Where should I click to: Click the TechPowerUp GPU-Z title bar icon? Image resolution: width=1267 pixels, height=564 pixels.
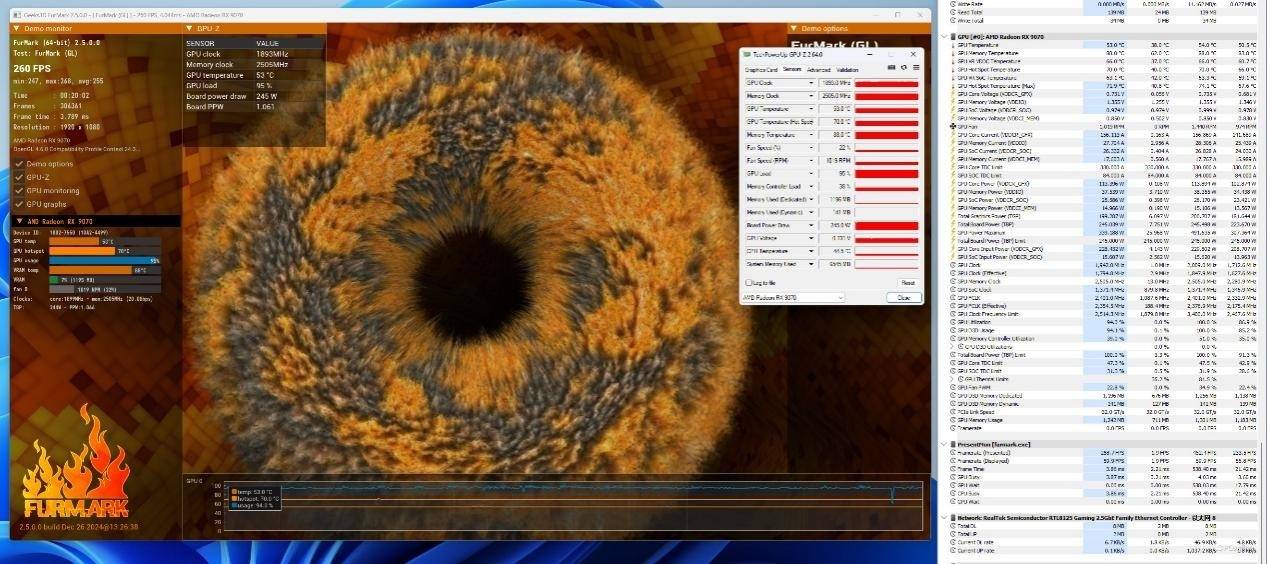click(x=745, y=53)
